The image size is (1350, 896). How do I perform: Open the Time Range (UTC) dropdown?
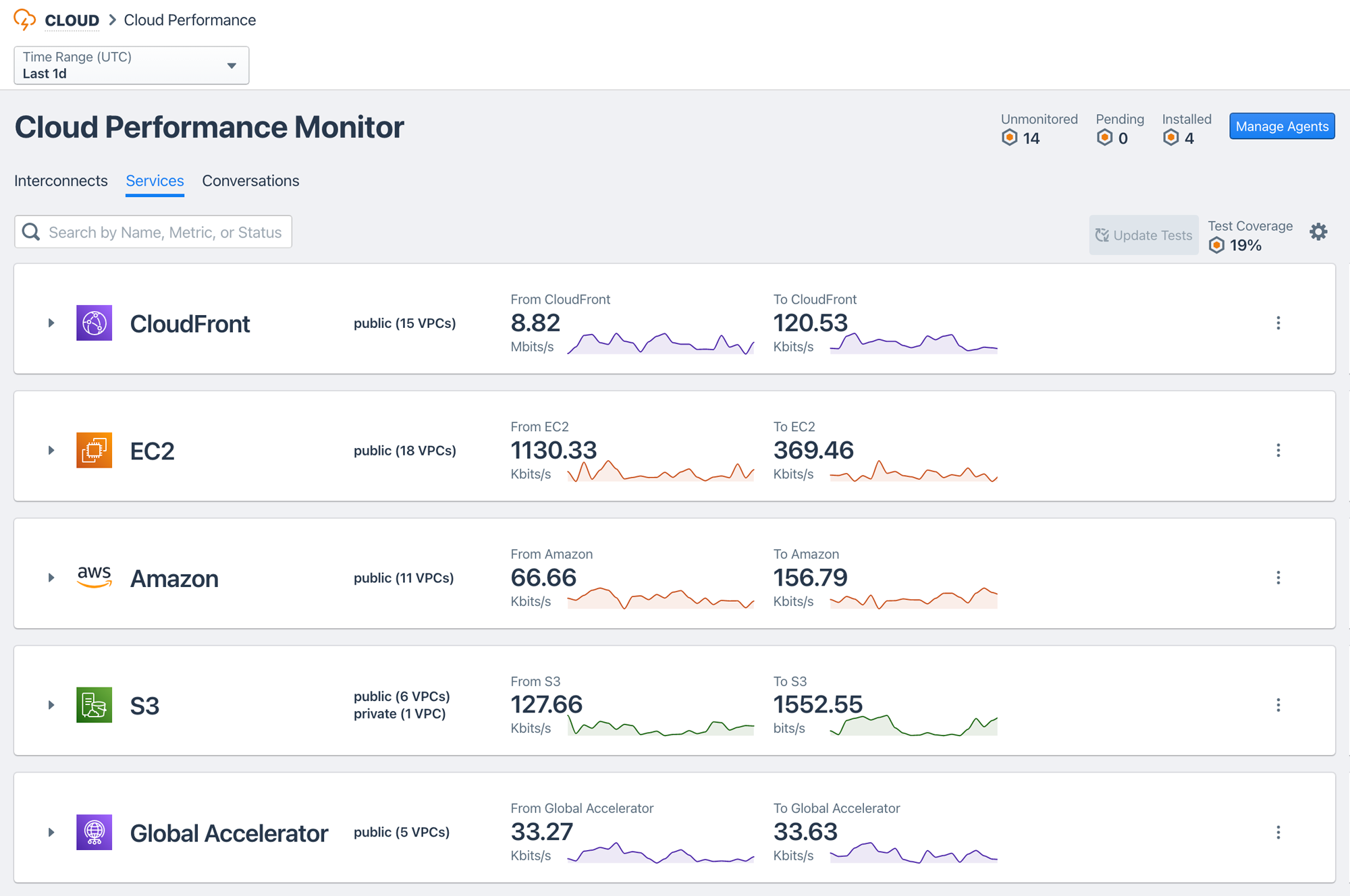[x=132, y=65]
